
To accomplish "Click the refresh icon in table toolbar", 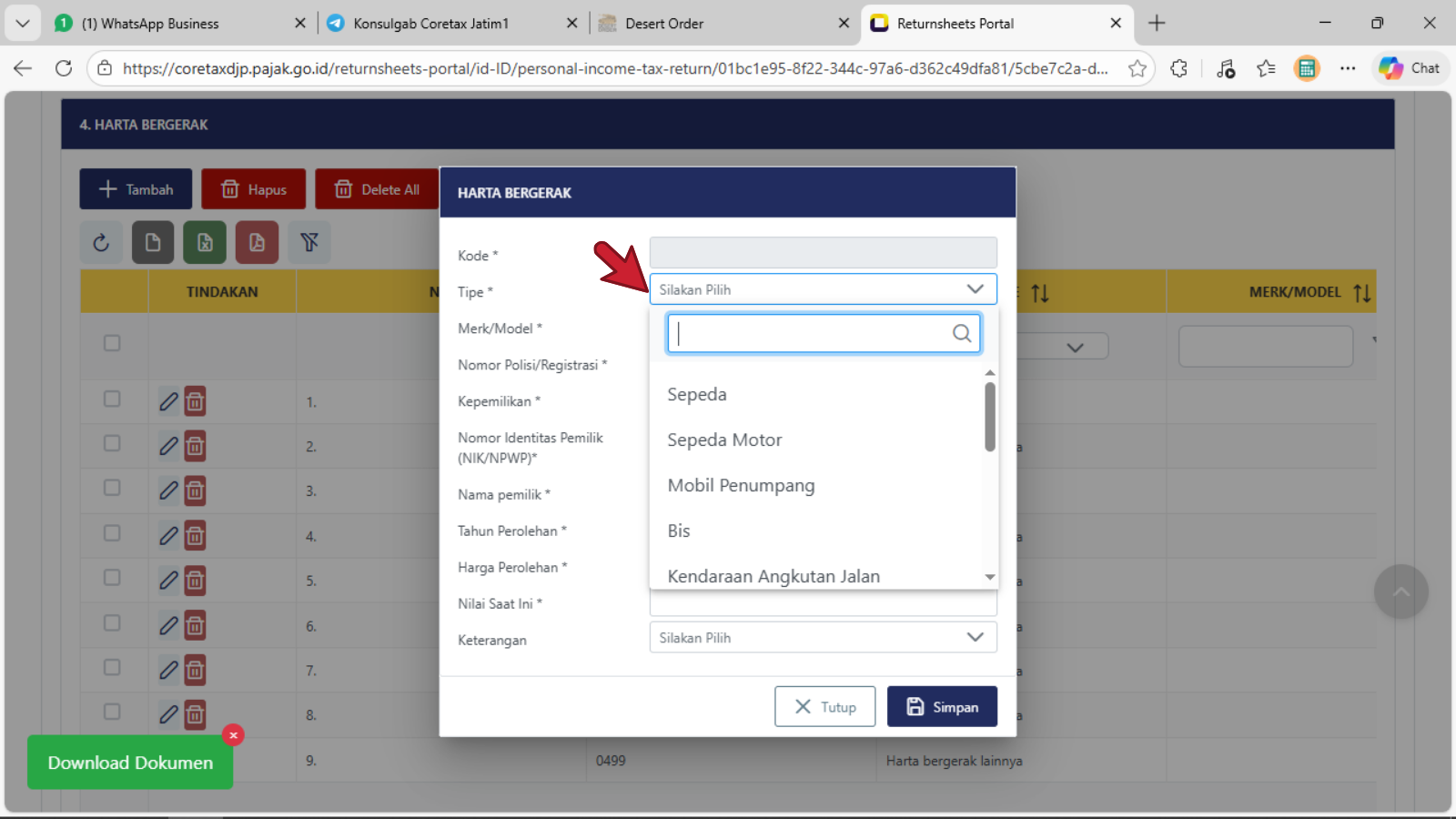I will point(101,242).
